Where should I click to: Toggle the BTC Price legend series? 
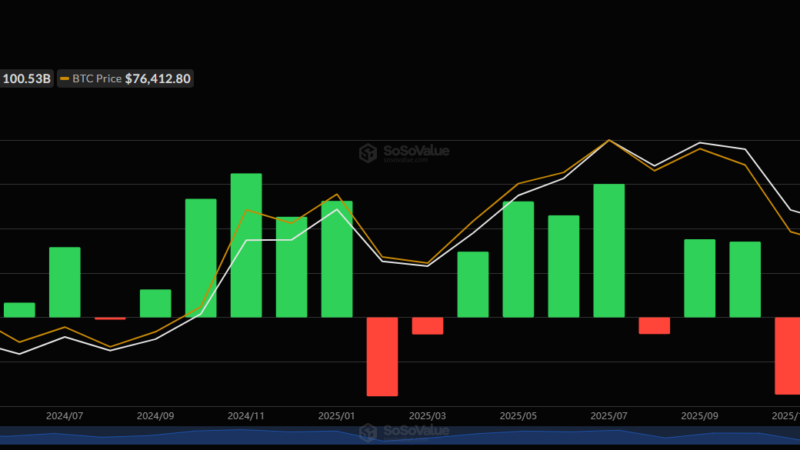click(125, 79)
